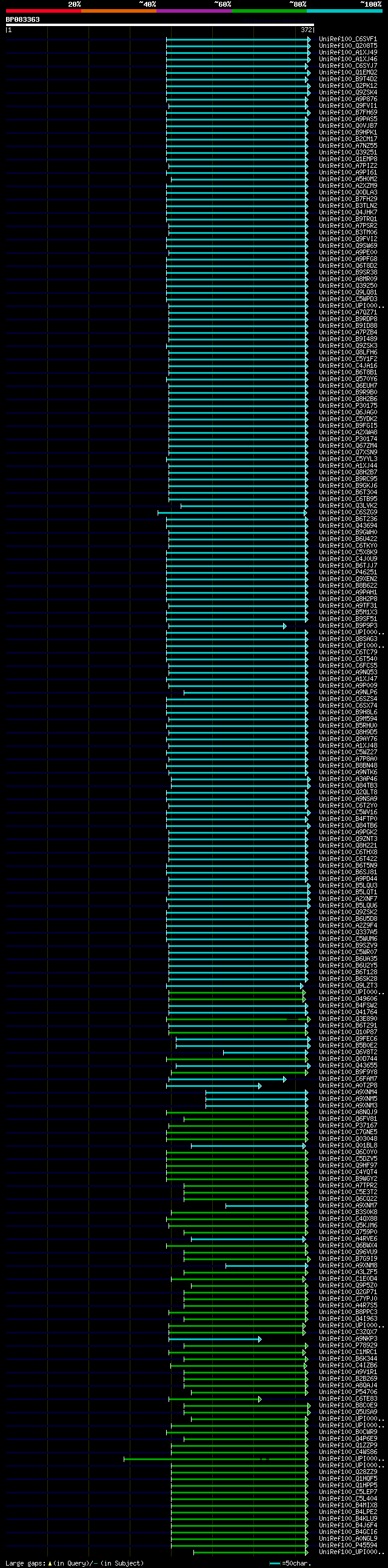Click hit label UniRef100_Q3E890
The width and height of the screenshot is (388, 1568).
pos(348,1019)
